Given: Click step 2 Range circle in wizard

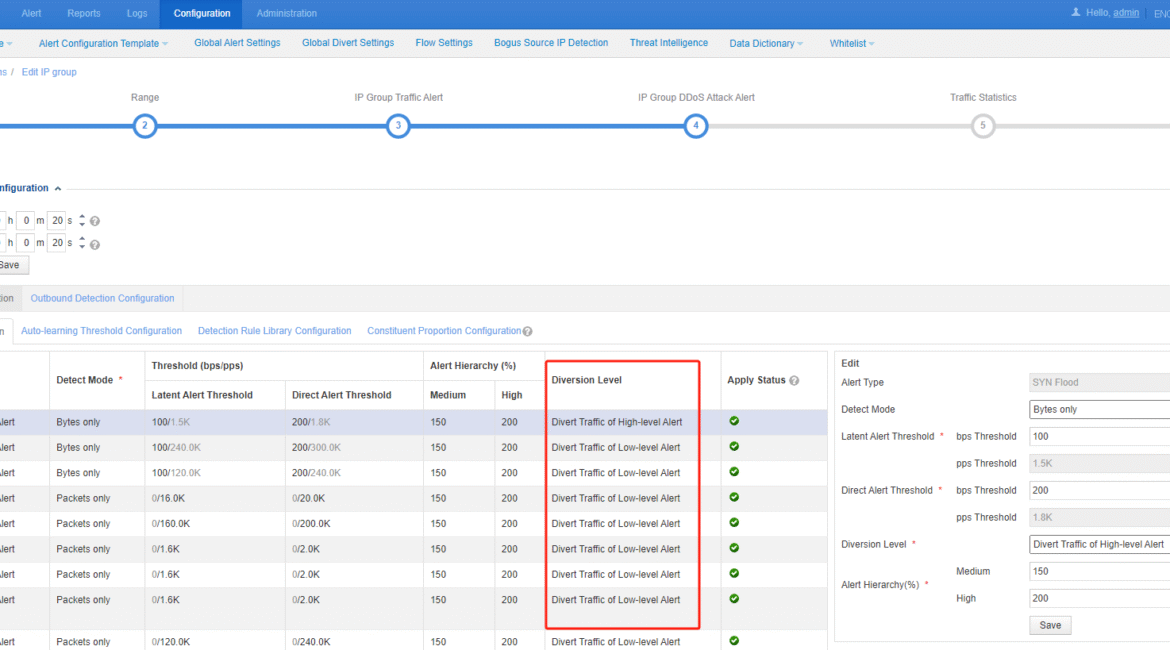Looking at the screenshot, I should point(145,125).
